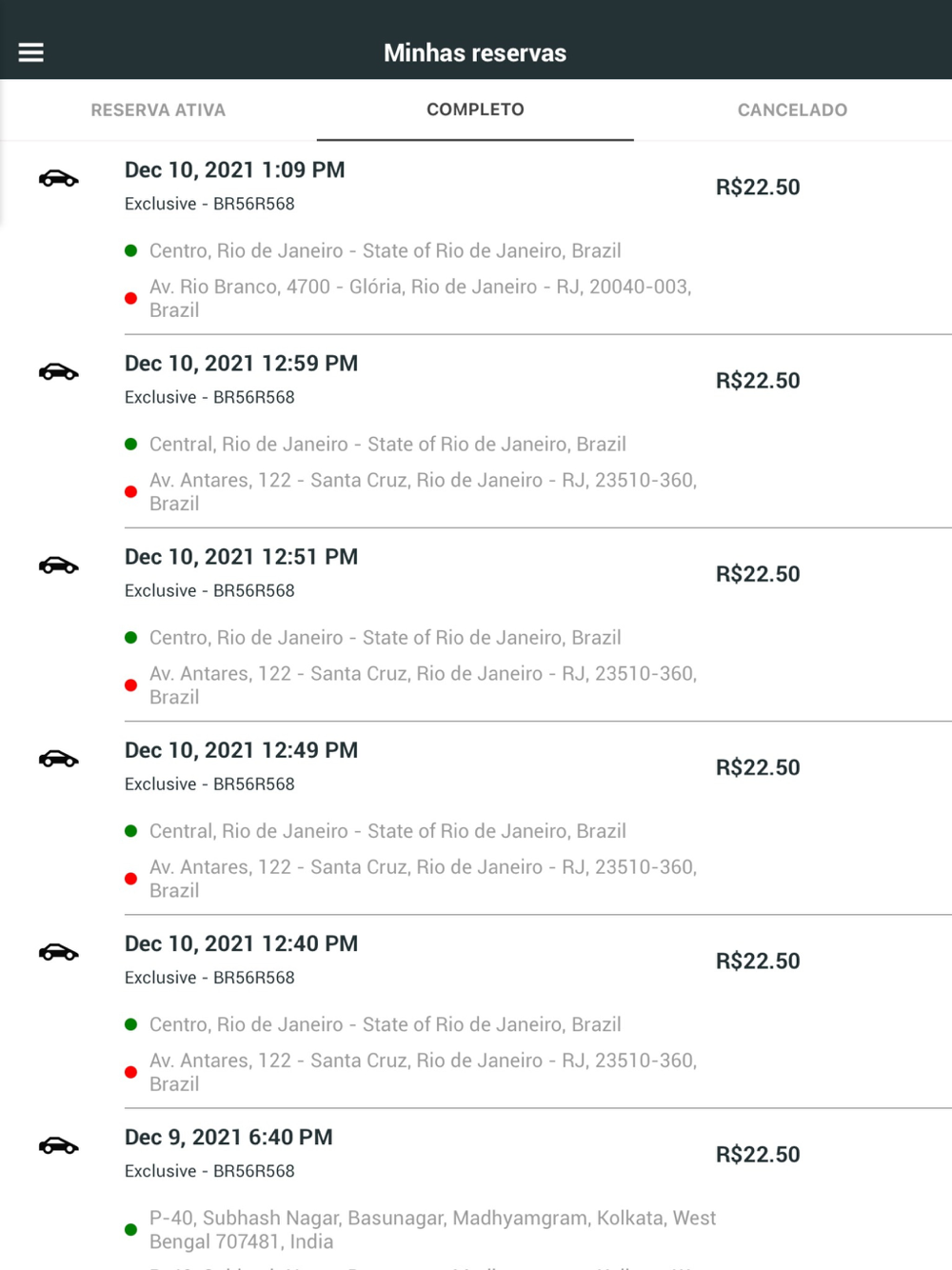Click car icon for 1:09 PM booking
The width and height of the screenshot is (952, 1270).
(x=58, y=179)
